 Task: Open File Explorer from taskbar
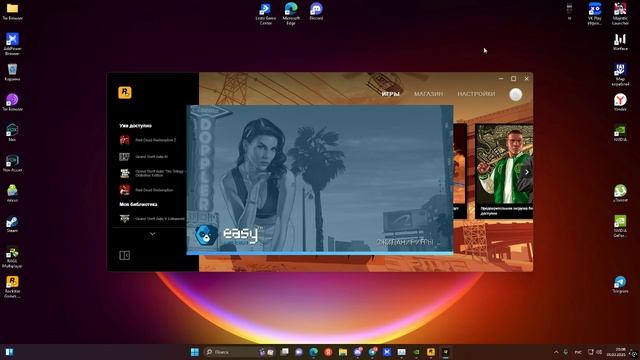[343, 352]
